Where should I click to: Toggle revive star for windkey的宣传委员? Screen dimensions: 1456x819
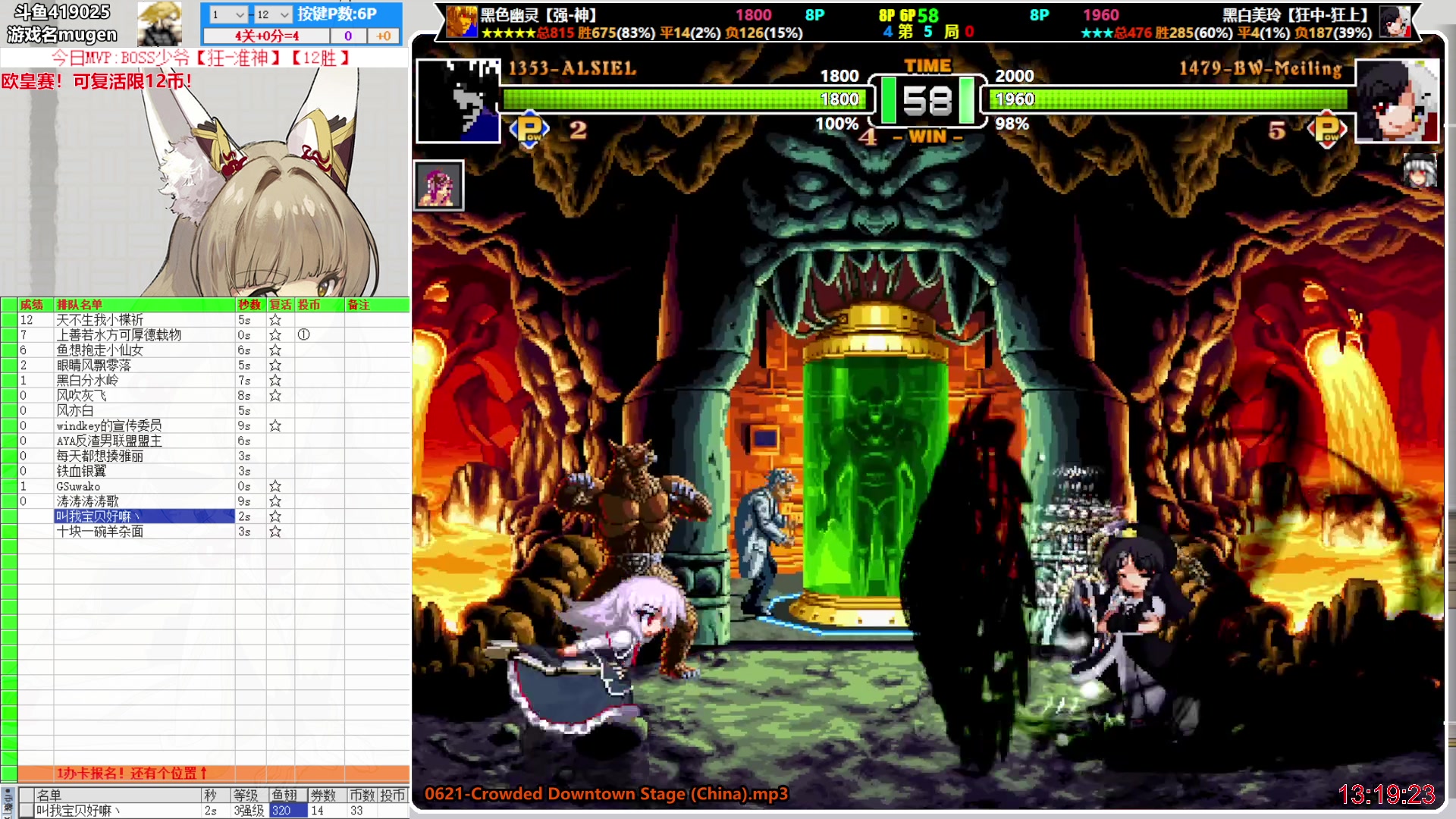(x=275, y=426)
